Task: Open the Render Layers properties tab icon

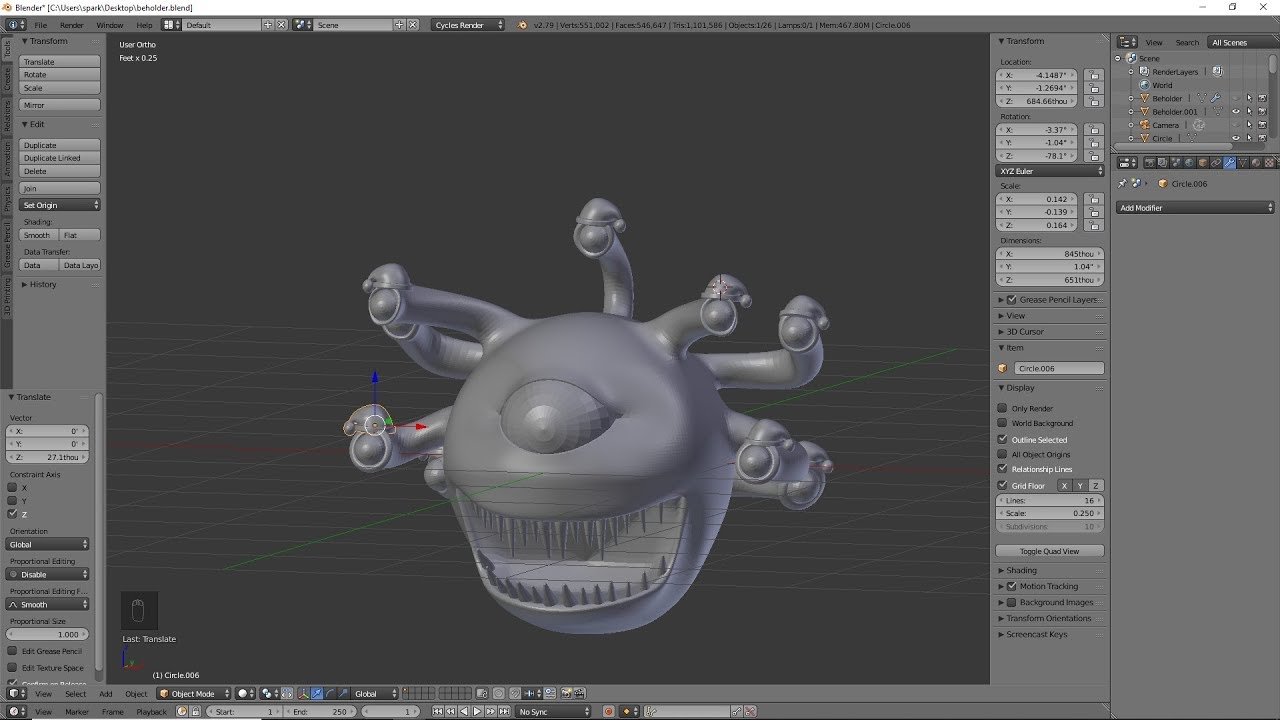Action: [1163, 163]
